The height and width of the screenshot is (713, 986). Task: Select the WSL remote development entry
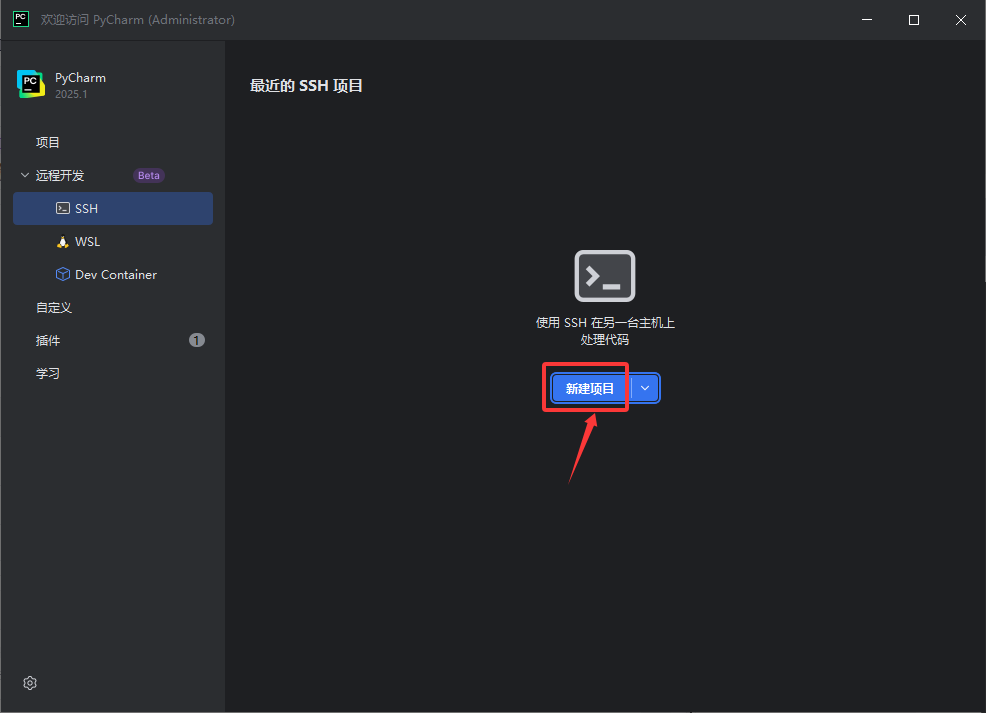[x=113, y=241]
